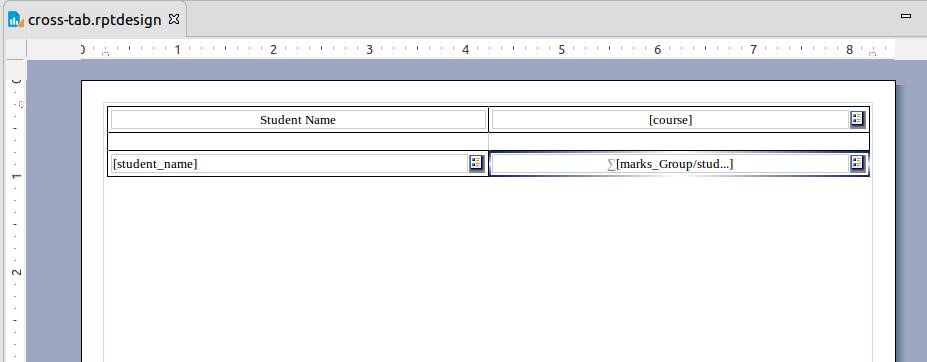This screenshot has width=927, height=362.
Task: Click the top margin marker on vertical ruler
Action: [x=21, y=105]
